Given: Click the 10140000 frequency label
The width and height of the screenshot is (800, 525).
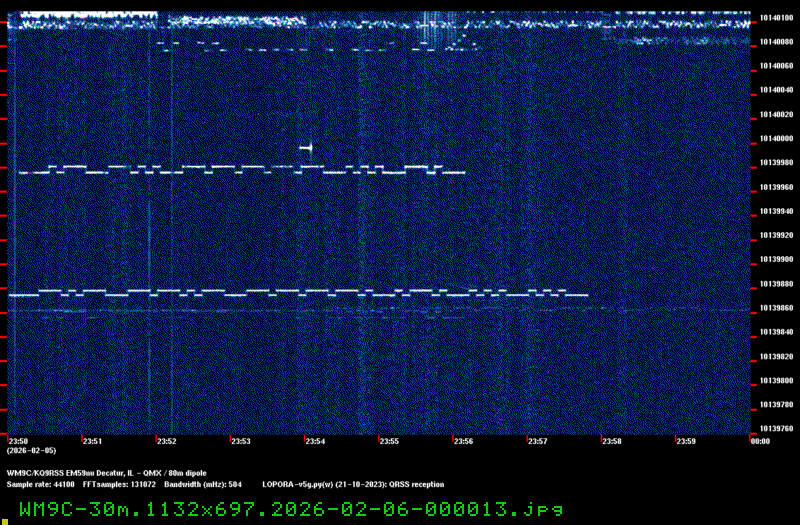Looking at the screenshot, I should tap(776, 138).
